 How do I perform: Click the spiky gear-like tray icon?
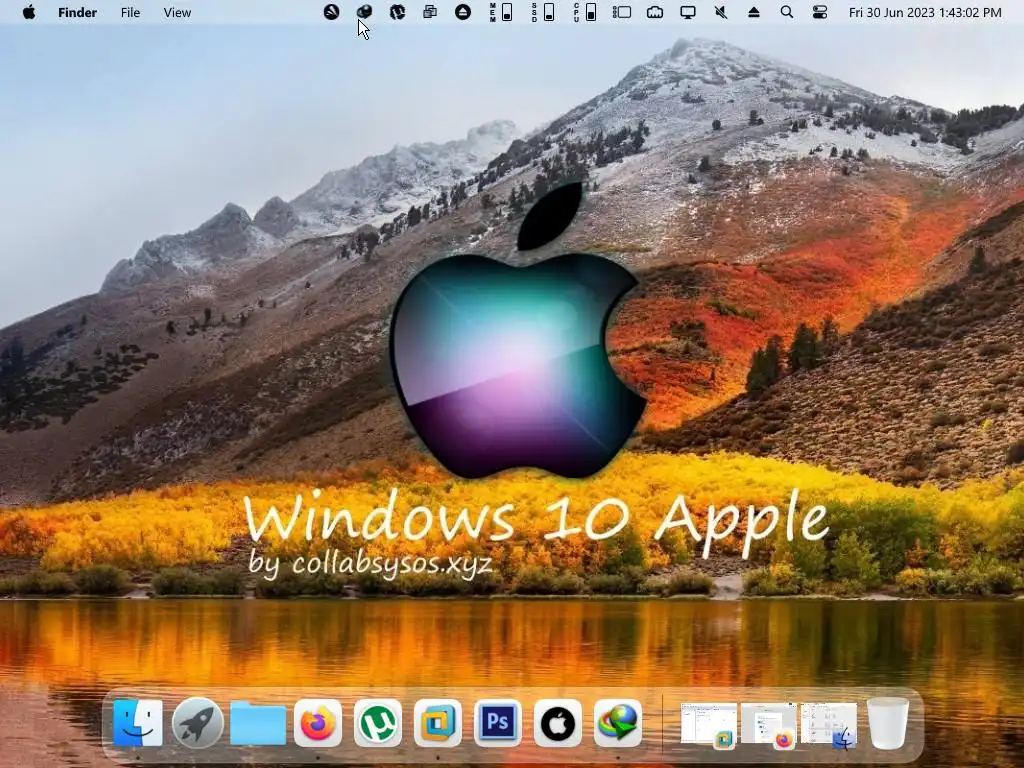click(397, 12)
